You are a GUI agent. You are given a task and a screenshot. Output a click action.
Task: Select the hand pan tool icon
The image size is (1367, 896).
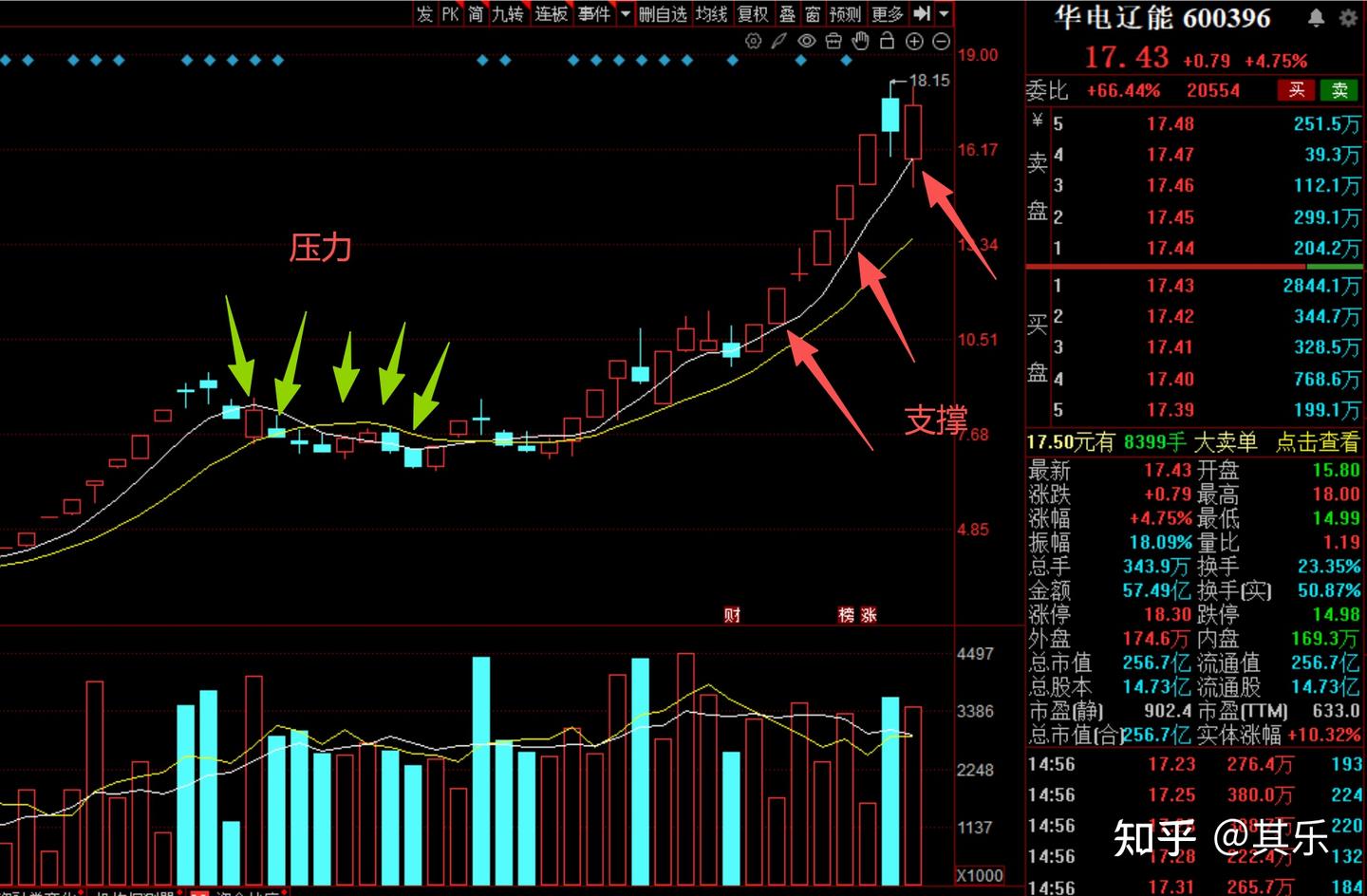[860, 41]
